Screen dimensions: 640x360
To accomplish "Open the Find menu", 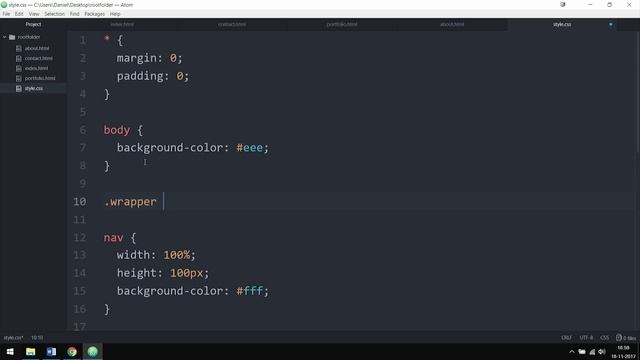I will (74, 14).
